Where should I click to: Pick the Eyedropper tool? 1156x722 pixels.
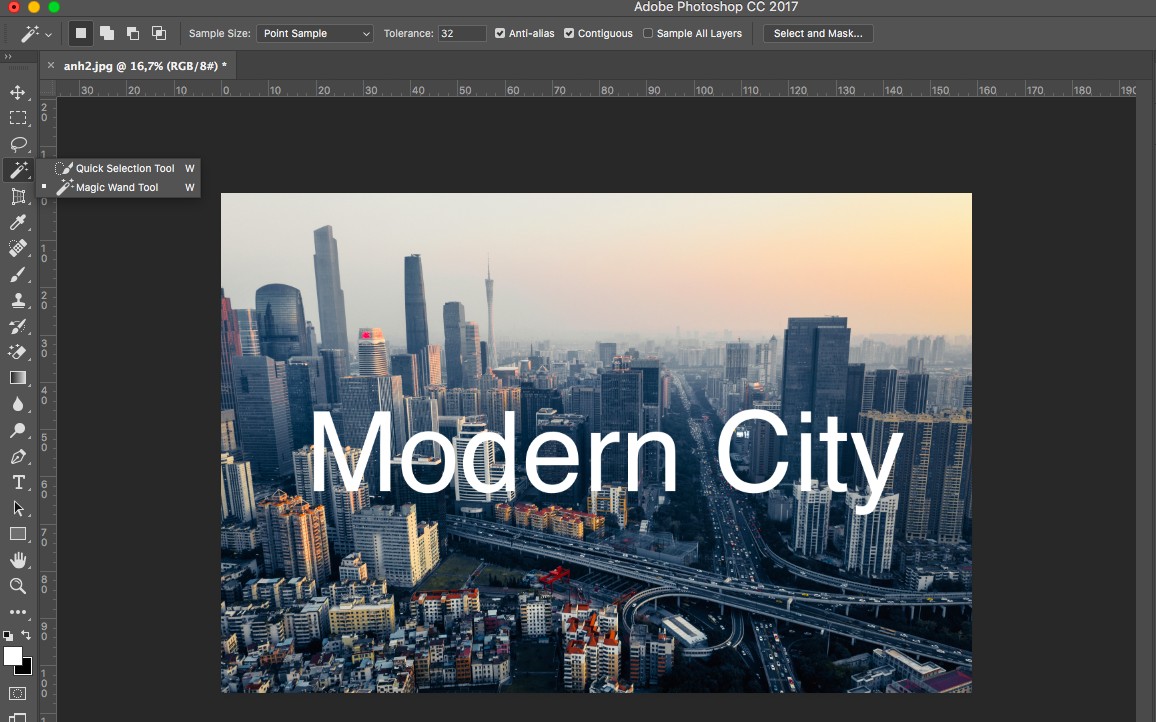click(18, 222)
